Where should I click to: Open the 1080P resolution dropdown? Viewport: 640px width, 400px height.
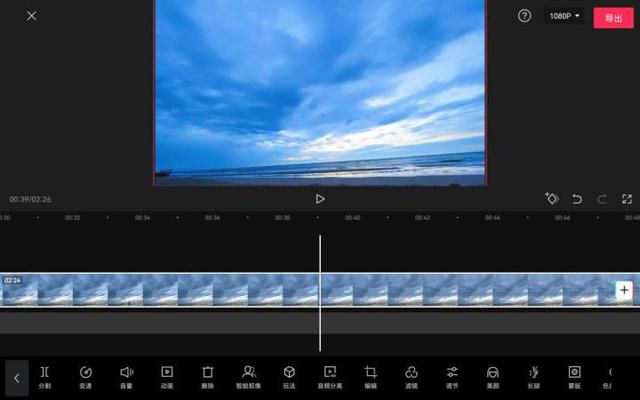pos(564,16)
